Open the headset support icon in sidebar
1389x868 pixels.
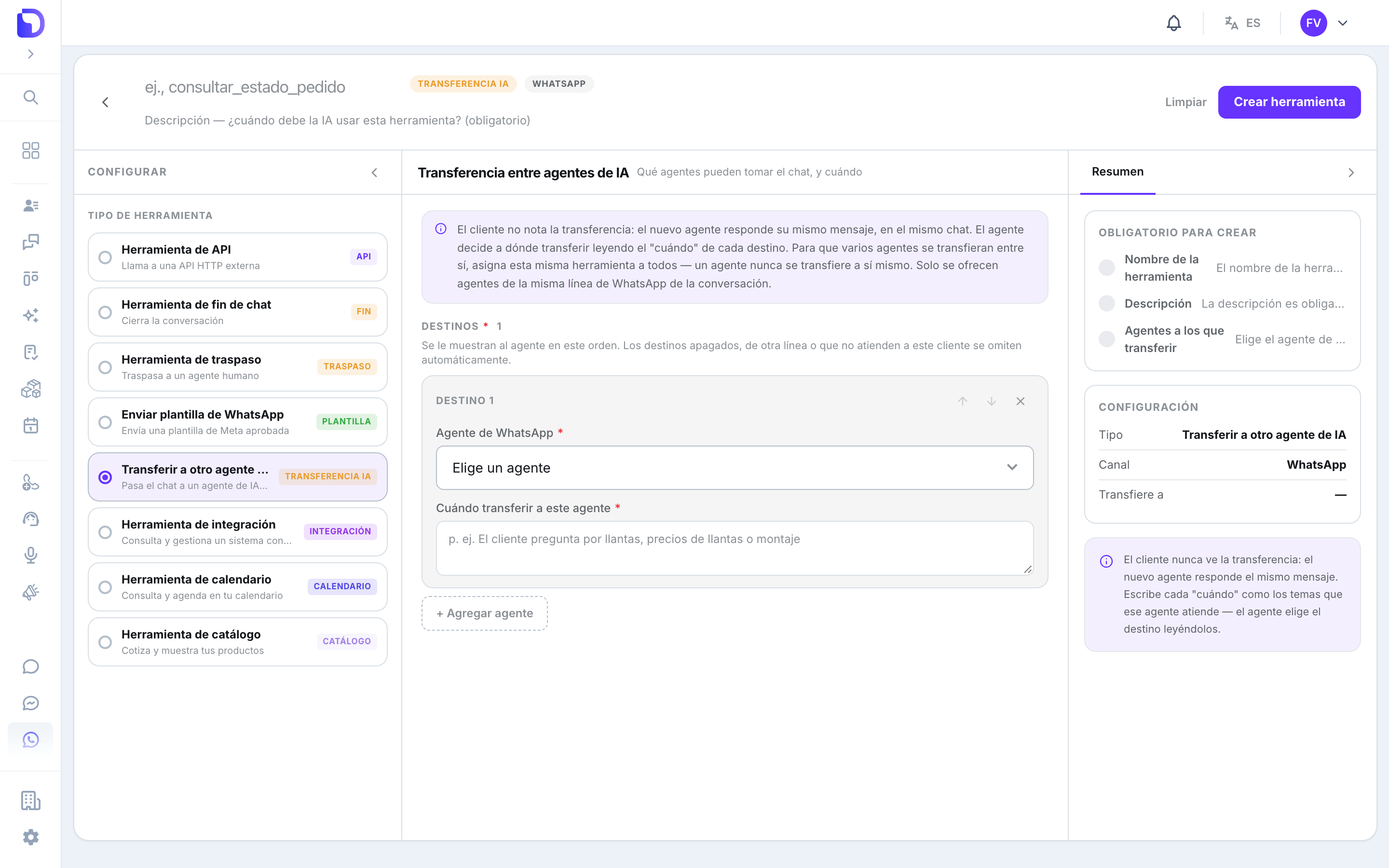[x=30, y=519]
